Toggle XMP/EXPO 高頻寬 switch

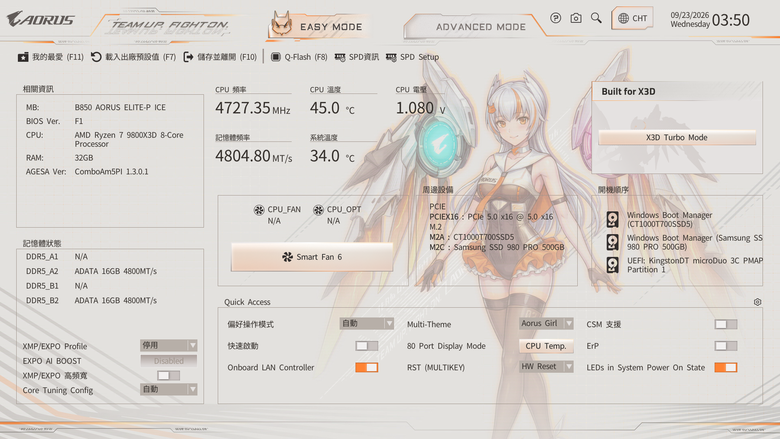168,375
